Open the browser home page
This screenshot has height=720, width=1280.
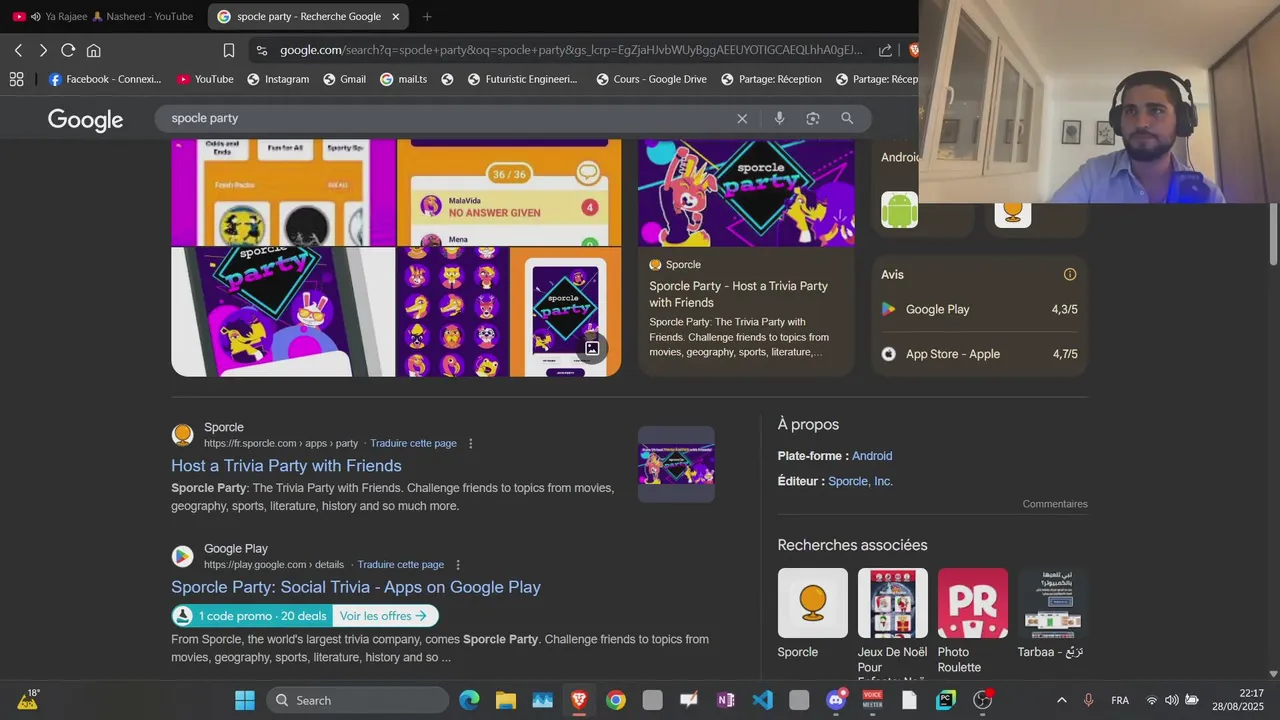coord(94,50)
